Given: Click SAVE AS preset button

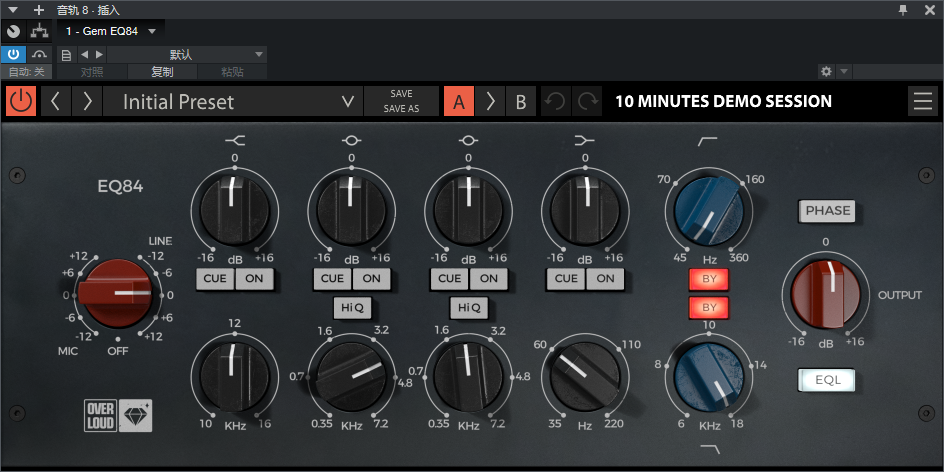Looking at the screenshot, I should [x=401, y=109].
